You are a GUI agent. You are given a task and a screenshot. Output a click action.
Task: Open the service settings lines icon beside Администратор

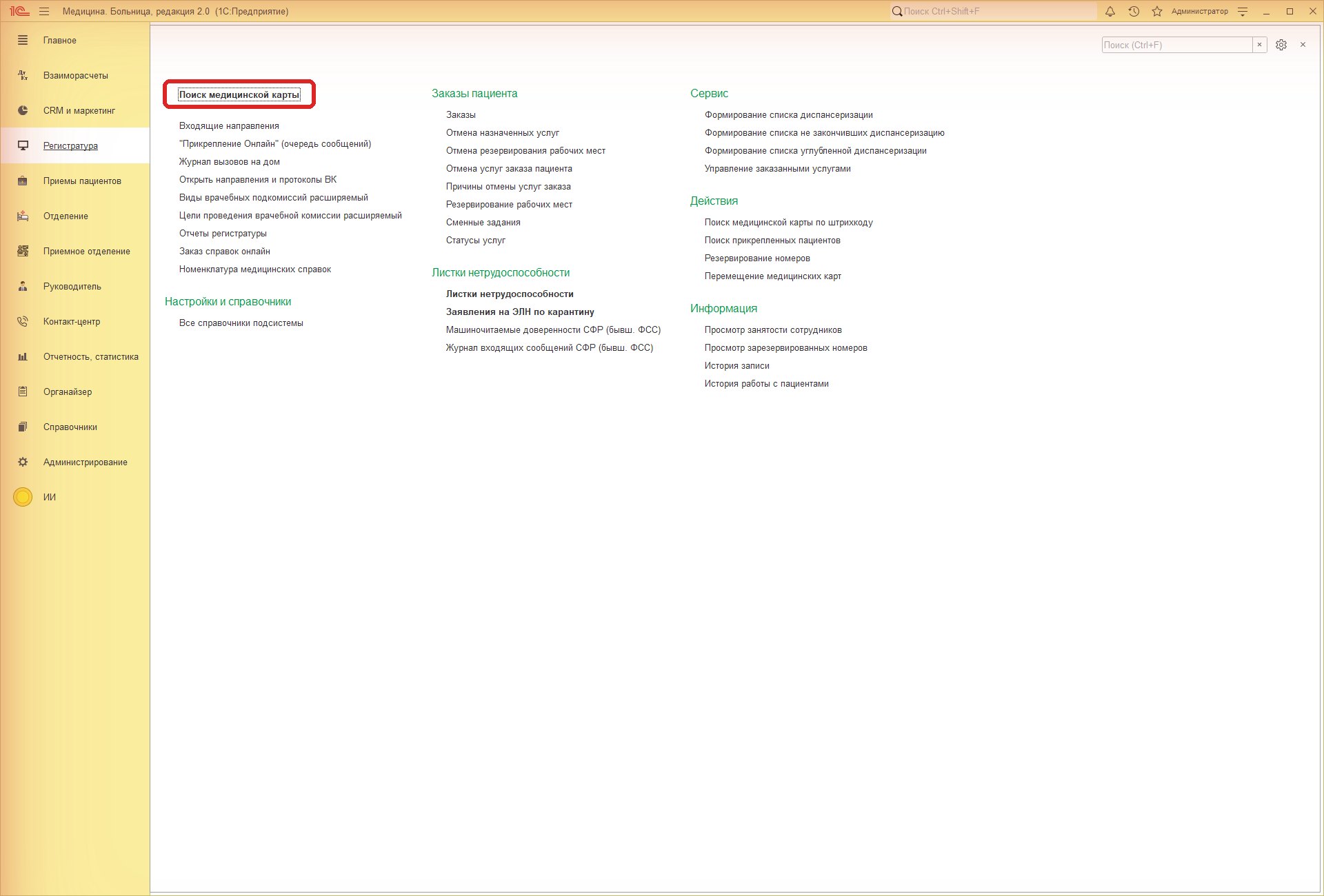(1243, 11)
